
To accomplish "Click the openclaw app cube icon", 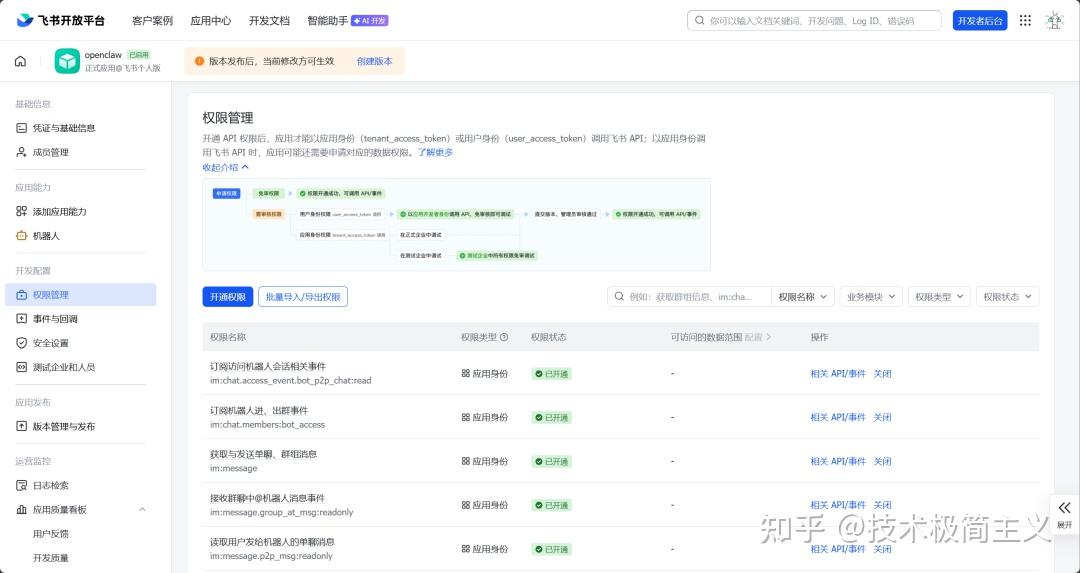I will [x=67, y=61].
